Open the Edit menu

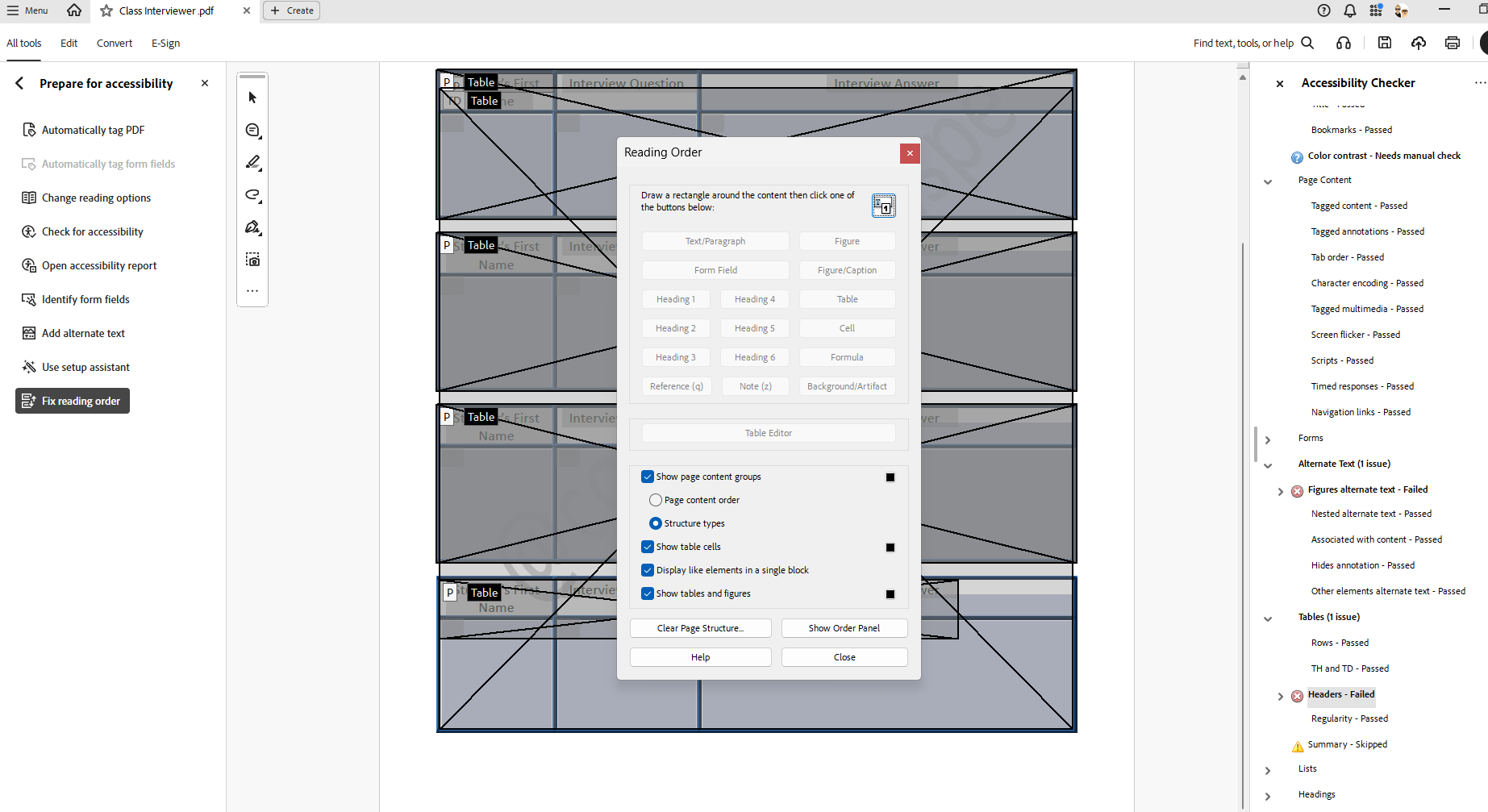tap(69, 43)
